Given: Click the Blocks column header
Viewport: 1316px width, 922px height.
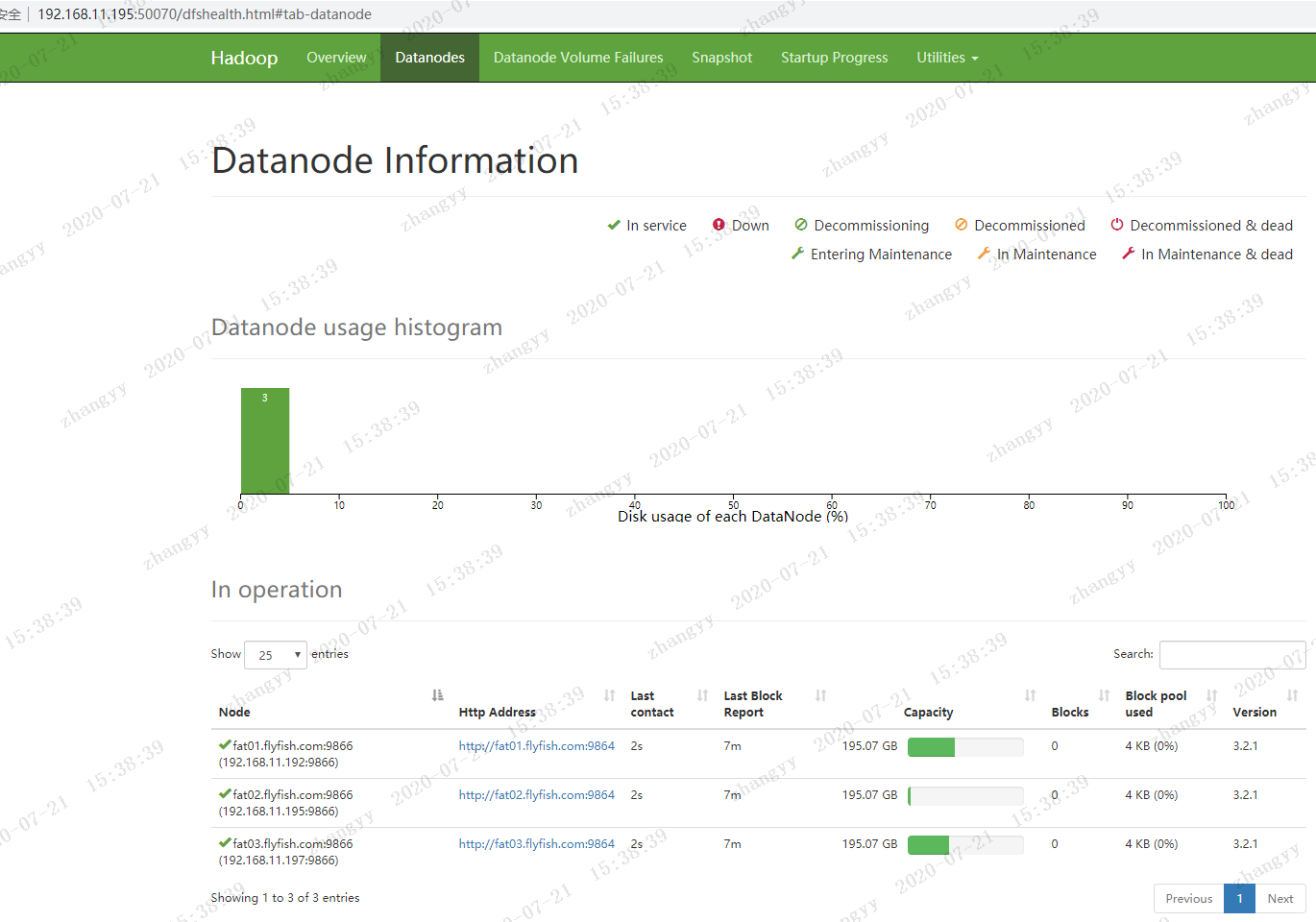Looking at the screenshot, I should [1070, 713].
